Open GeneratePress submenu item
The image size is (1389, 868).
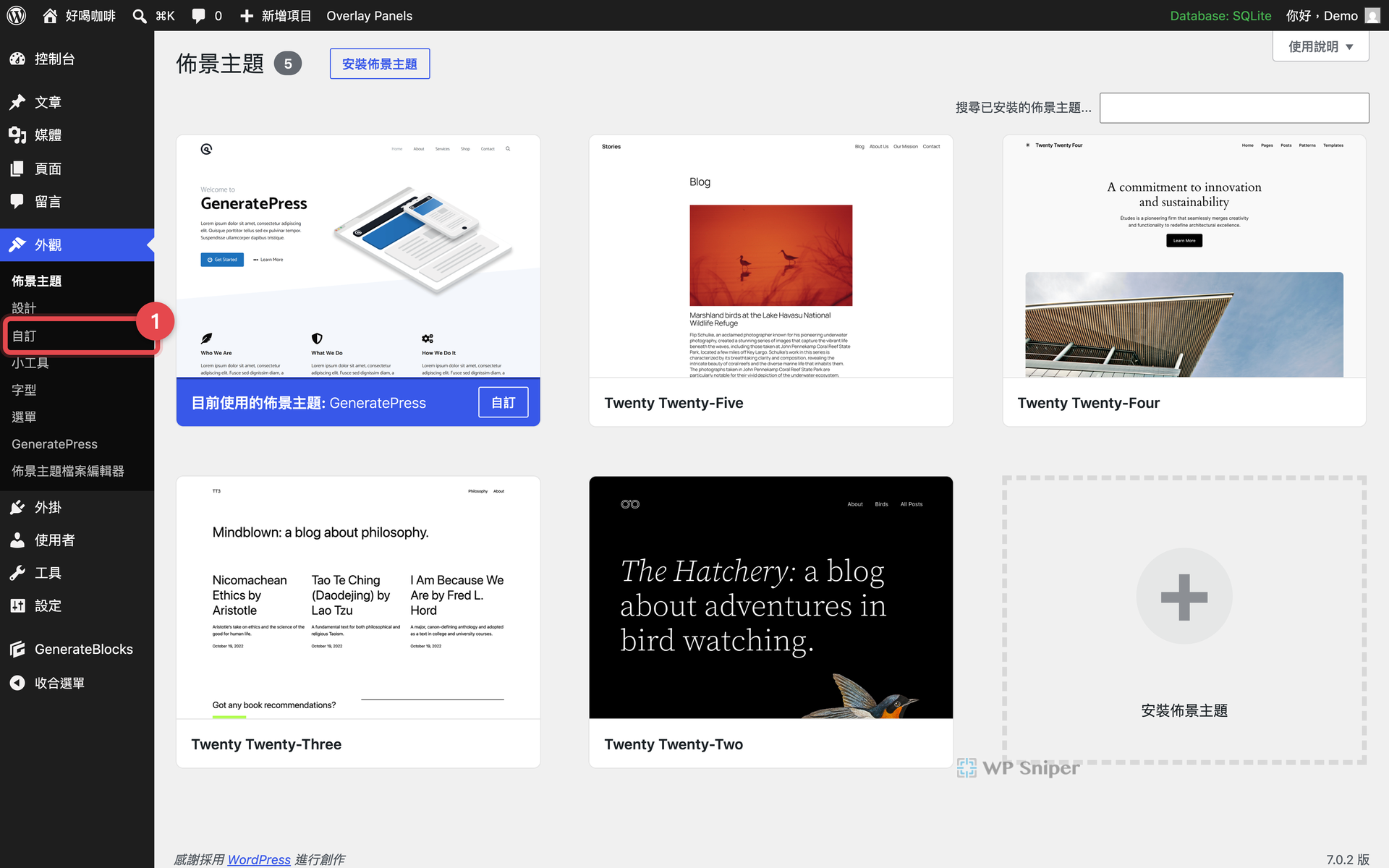point(54,444)
